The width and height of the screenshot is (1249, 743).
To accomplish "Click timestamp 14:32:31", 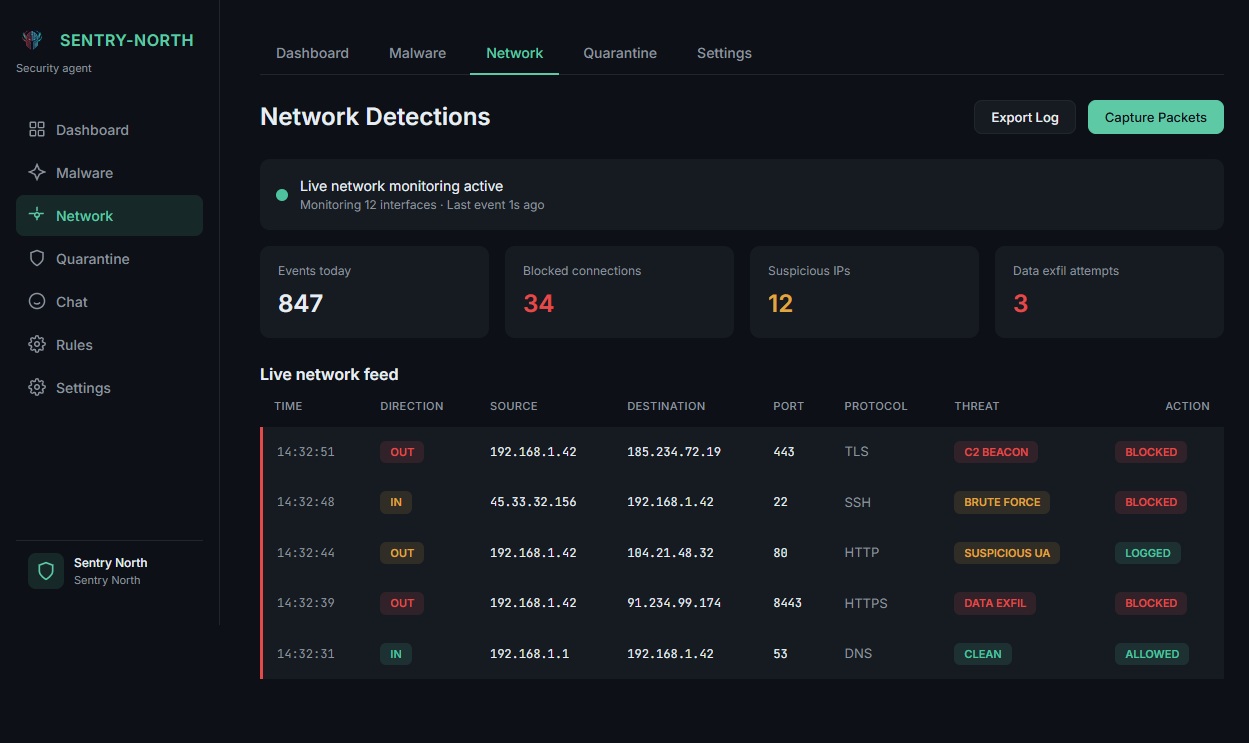I will [x=305, y=654].
